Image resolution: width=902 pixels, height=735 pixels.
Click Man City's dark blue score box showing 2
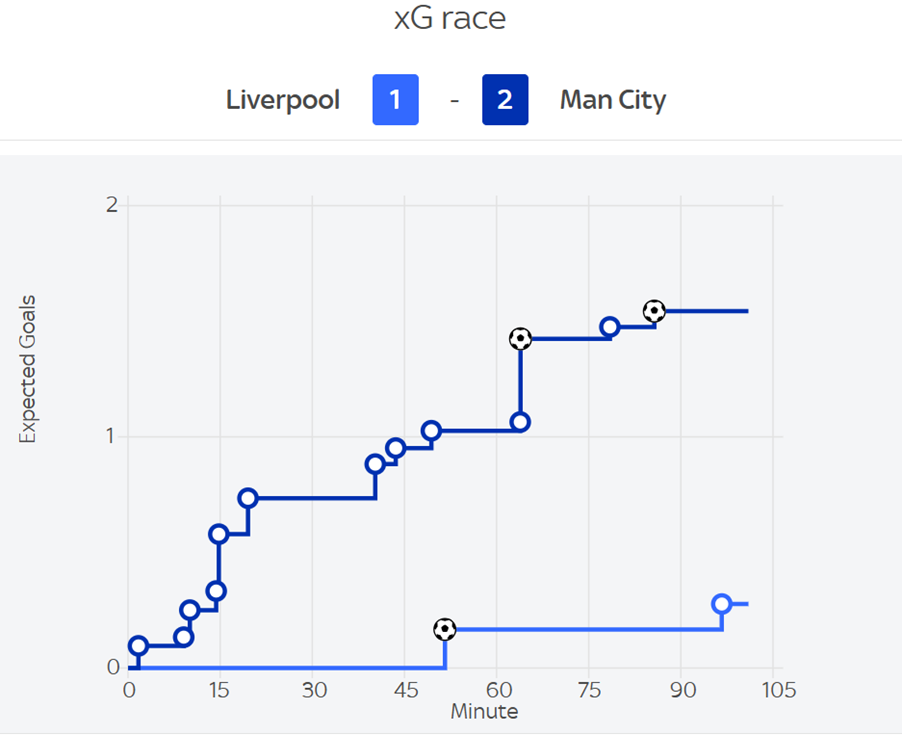tap(505, 101)
